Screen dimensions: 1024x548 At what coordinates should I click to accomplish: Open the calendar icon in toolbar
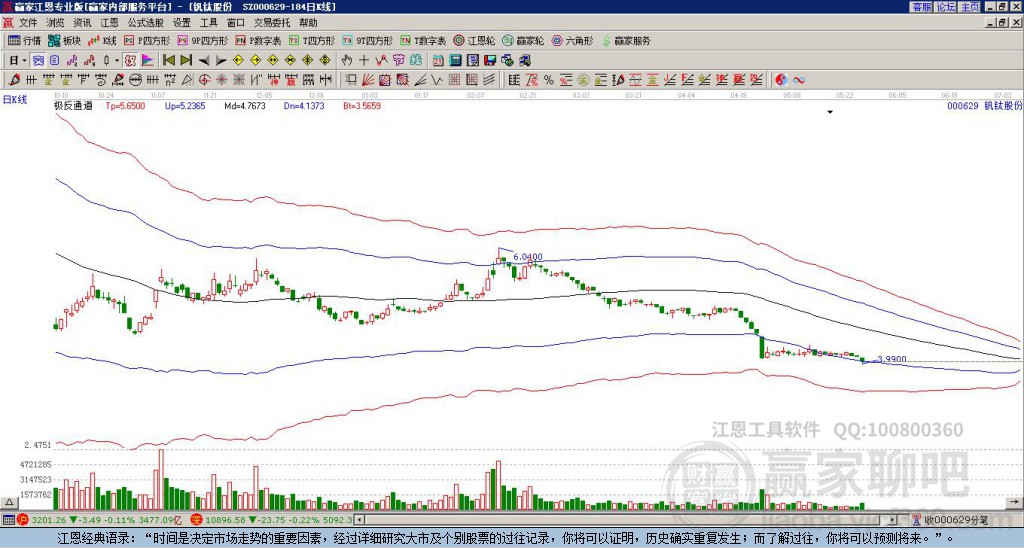click(439, 61)
